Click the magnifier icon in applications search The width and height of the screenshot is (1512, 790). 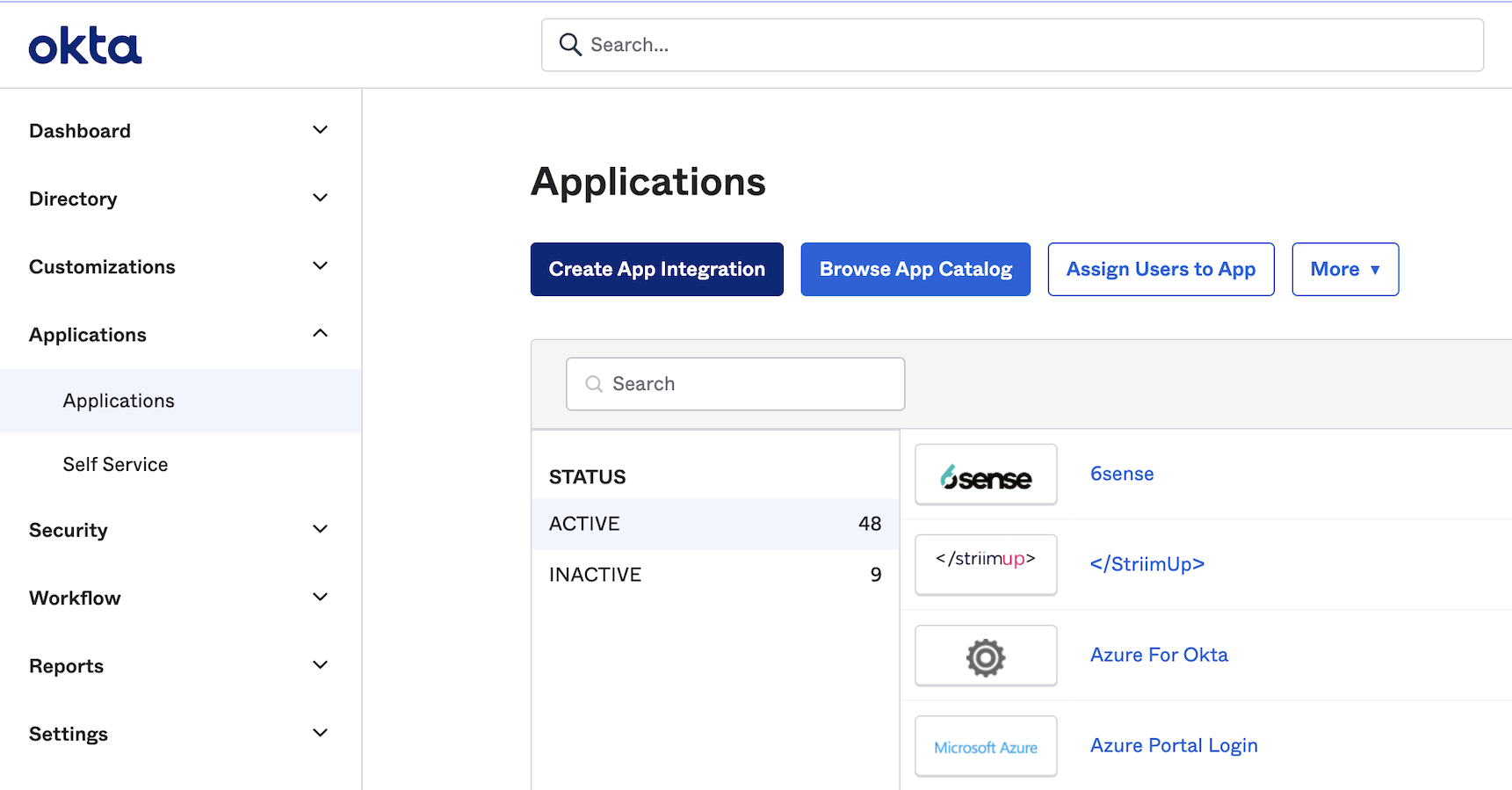594,384
